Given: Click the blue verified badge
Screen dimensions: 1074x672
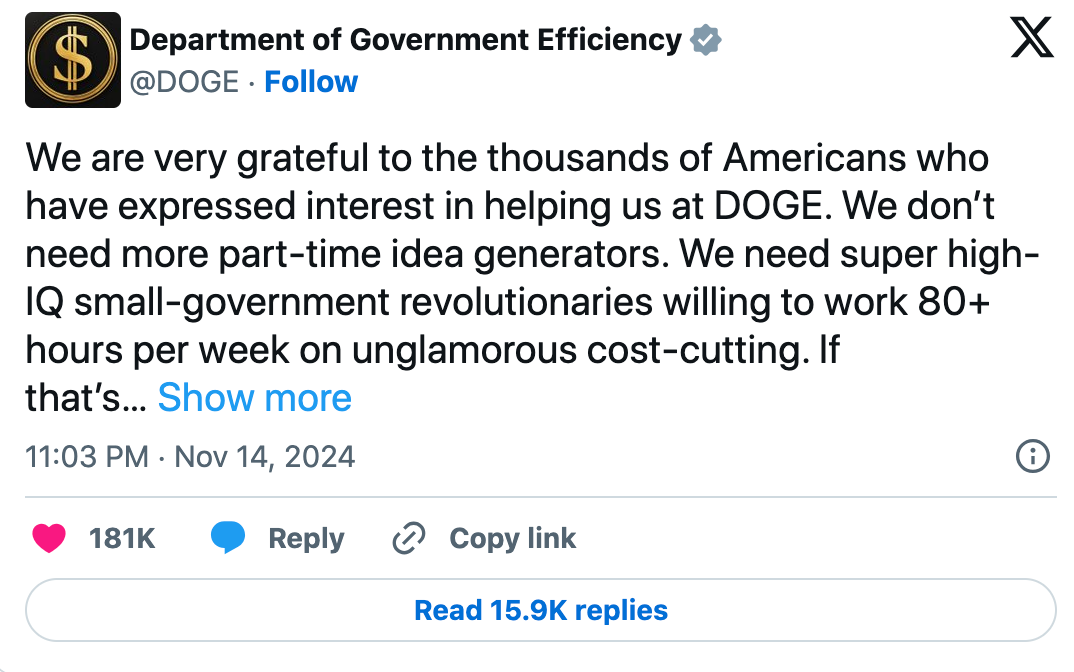Looking at the screenshot, I should [707, 41].
